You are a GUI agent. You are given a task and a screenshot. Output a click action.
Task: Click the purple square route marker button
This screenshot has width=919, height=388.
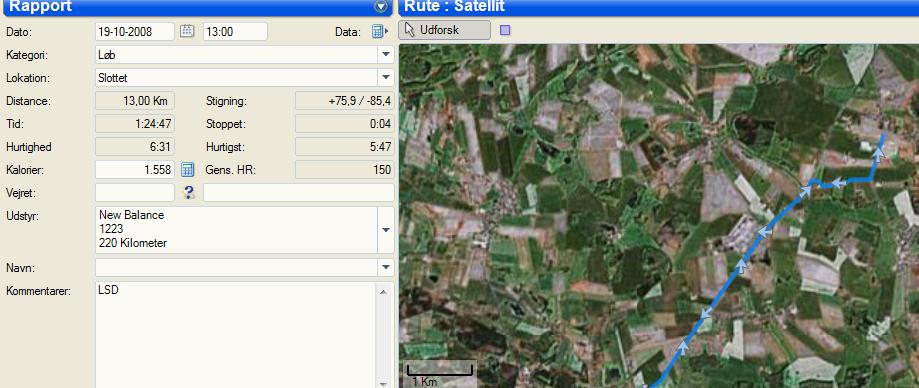tap(505, 30)
